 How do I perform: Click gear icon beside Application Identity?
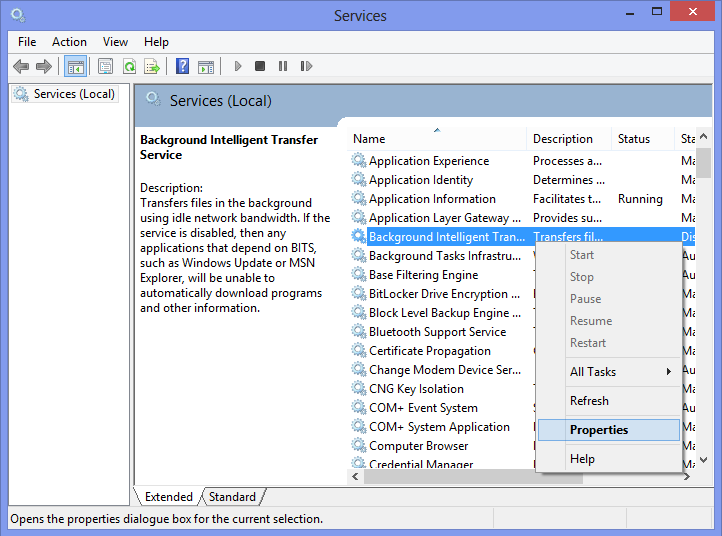coord(359,179)
